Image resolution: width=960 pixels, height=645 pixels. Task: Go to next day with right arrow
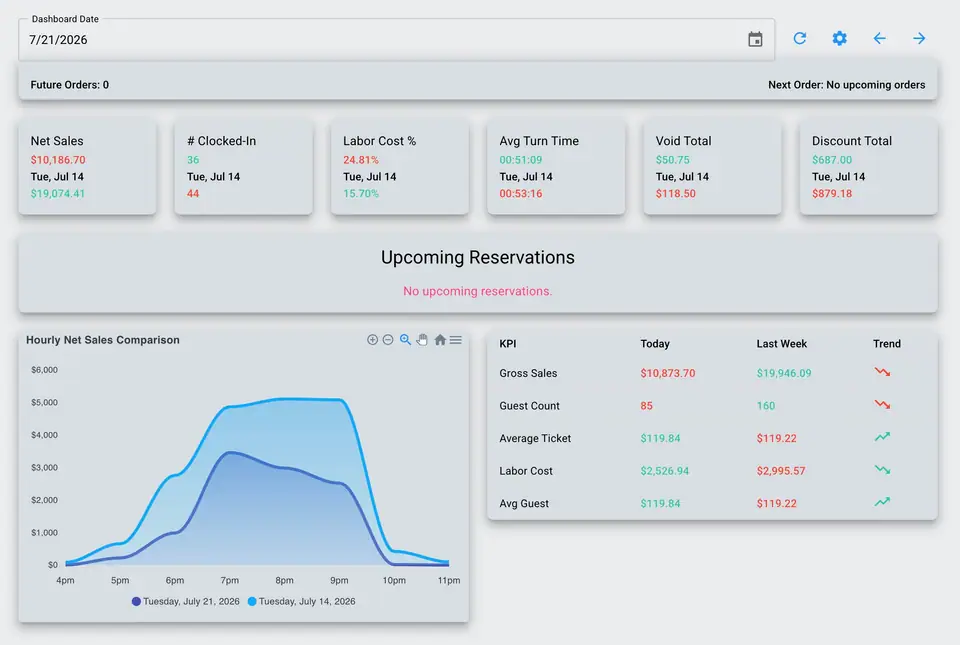tap(919, 39)
